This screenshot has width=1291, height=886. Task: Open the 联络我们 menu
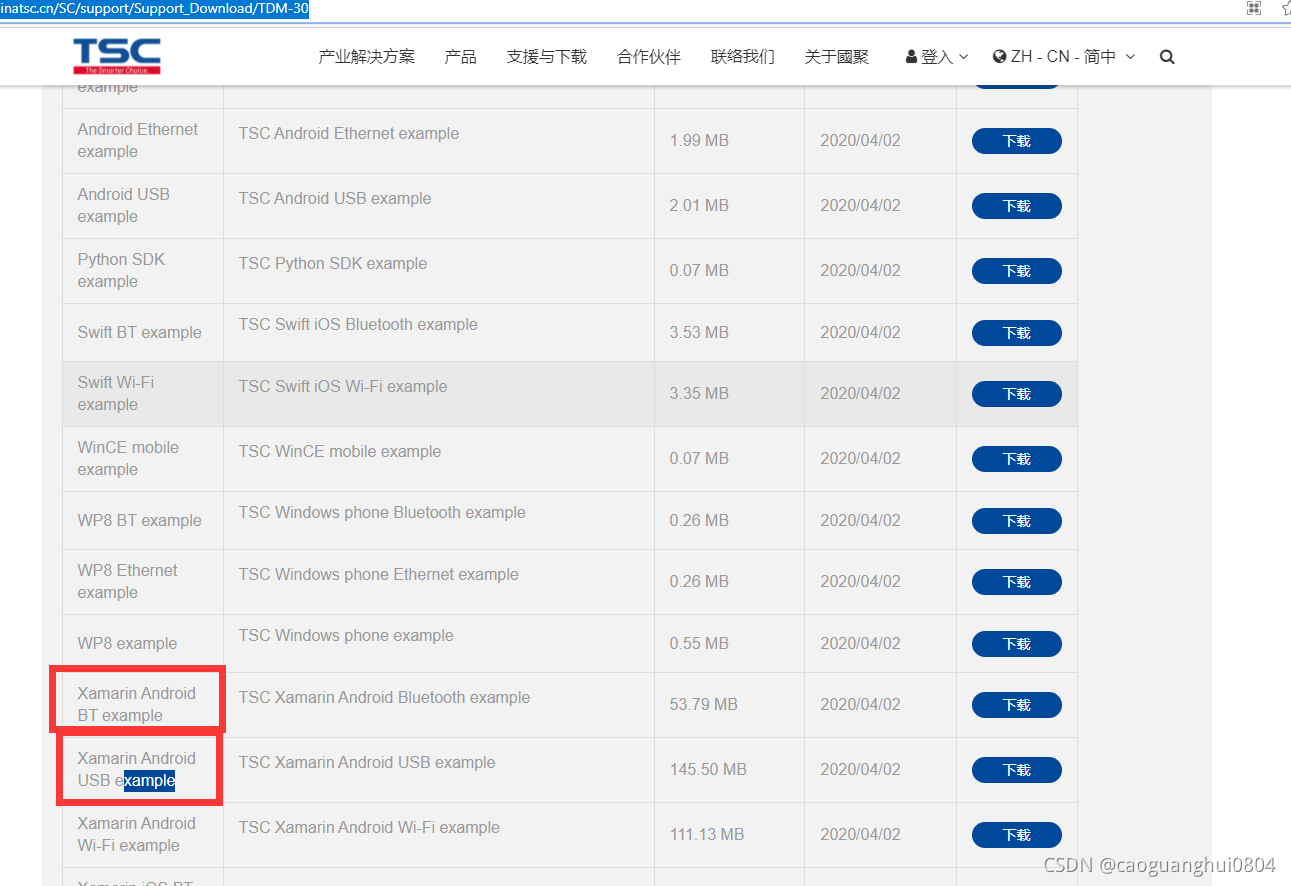(743, 57)
